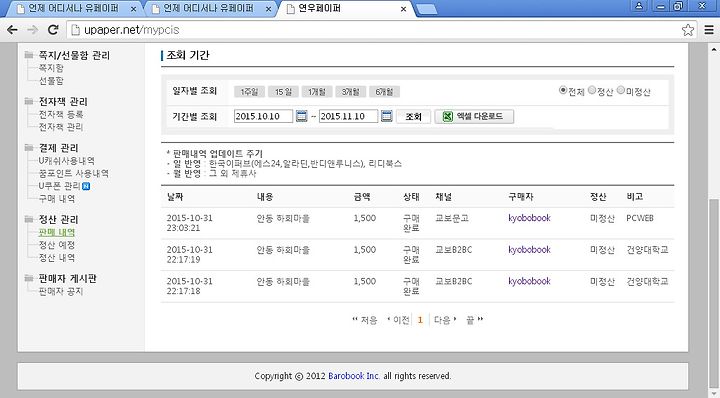Screen dimensions: 720x398
Task: Click the PCWEB note cell
Action: click(x=640, y=218)
